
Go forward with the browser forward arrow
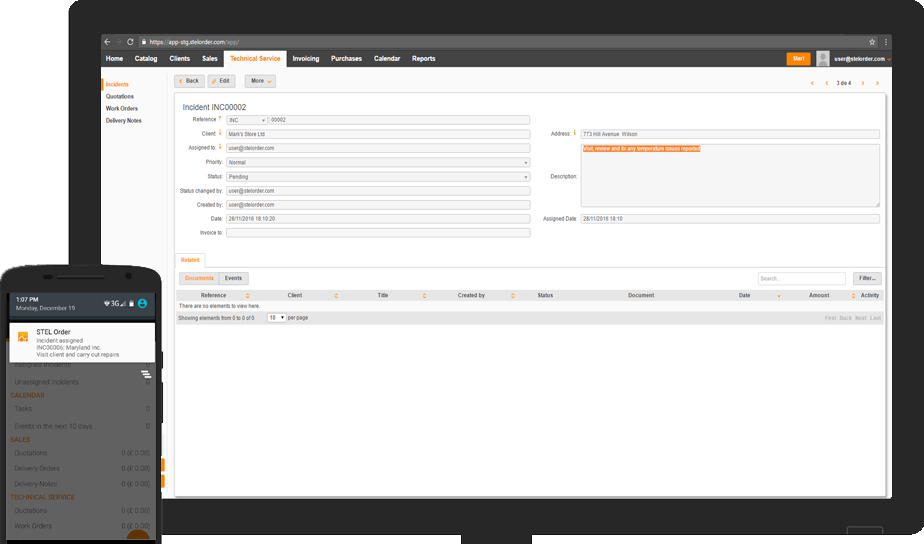[x=118, y=42]
